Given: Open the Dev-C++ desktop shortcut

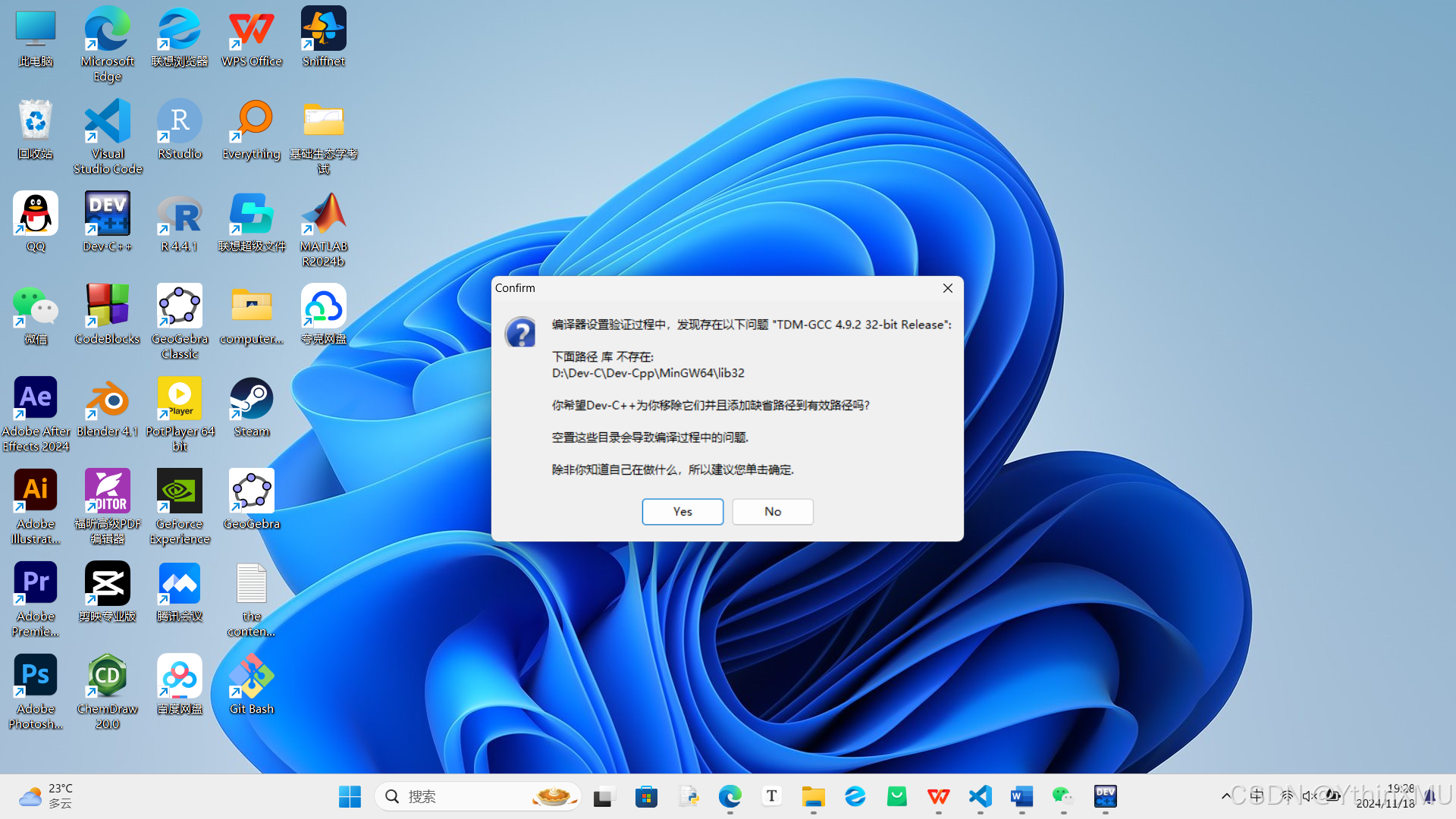Looking at the screenshot, I should (x=108, y=215).
